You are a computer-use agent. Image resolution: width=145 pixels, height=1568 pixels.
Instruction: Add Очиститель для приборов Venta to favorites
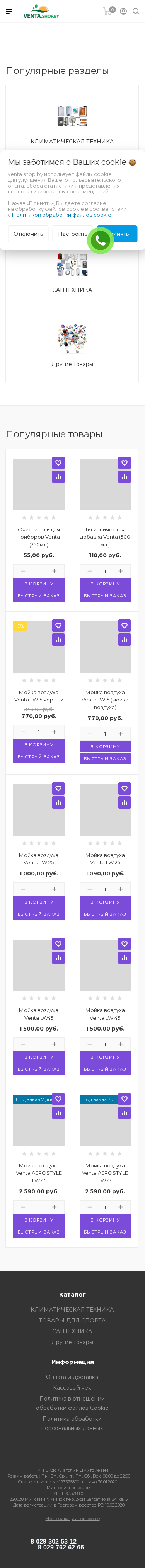58,462
